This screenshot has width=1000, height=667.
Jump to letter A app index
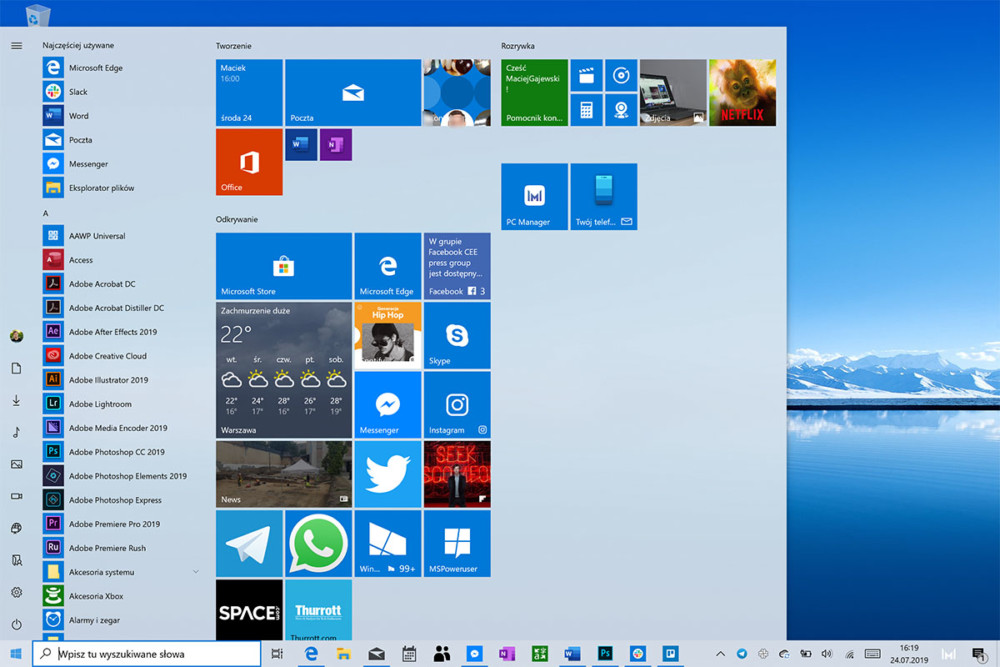point(45,213)
